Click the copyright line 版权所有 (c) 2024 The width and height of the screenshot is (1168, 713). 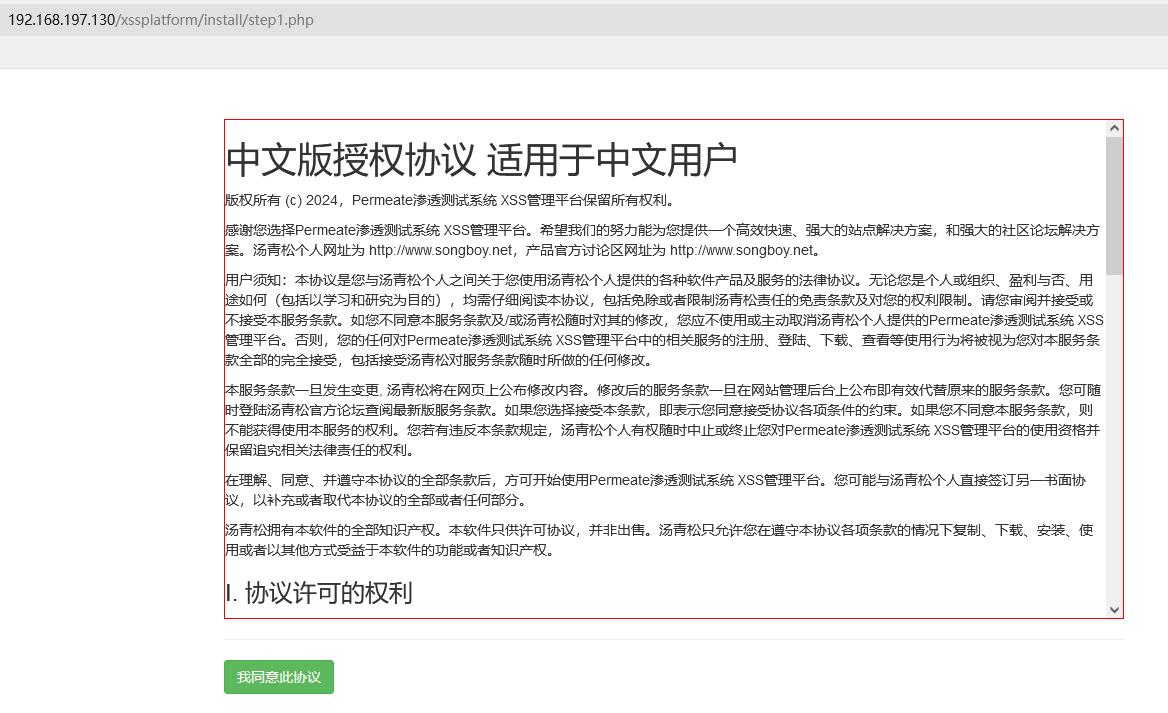(451, 200)
